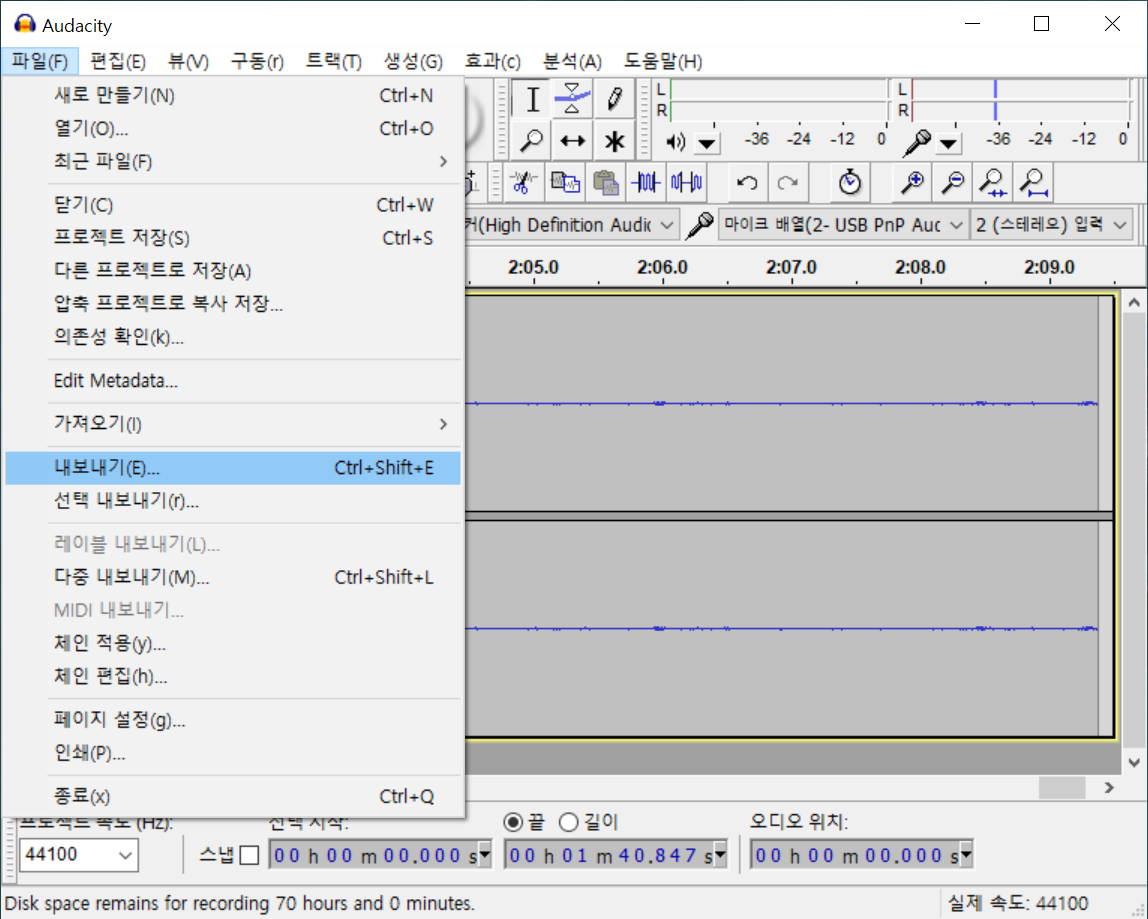
Task: Open the 생성(G) menu
Action: [414, 61]
